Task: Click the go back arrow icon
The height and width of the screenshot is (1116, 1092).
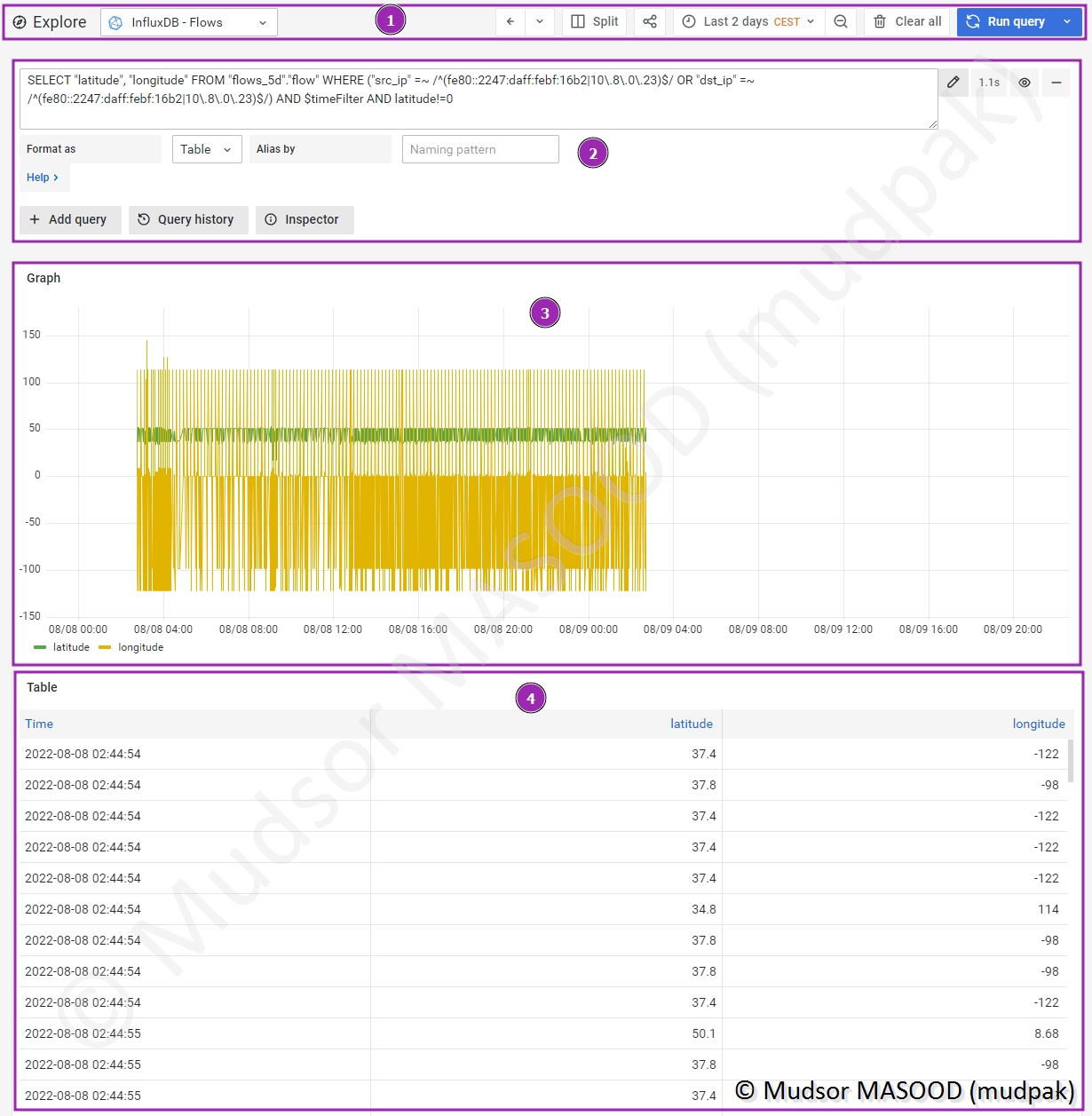Action: [510, 22]
